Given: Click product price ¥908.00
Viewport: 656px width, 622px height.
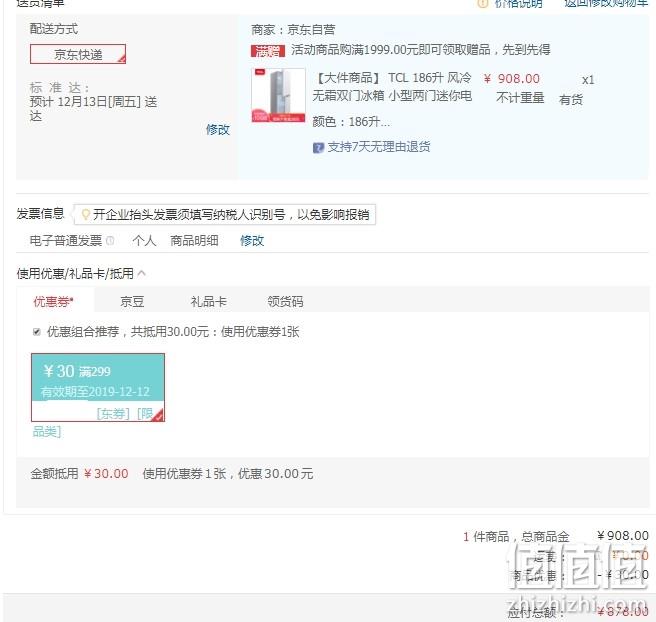Looking at the screenshot, I should [512, 79].
